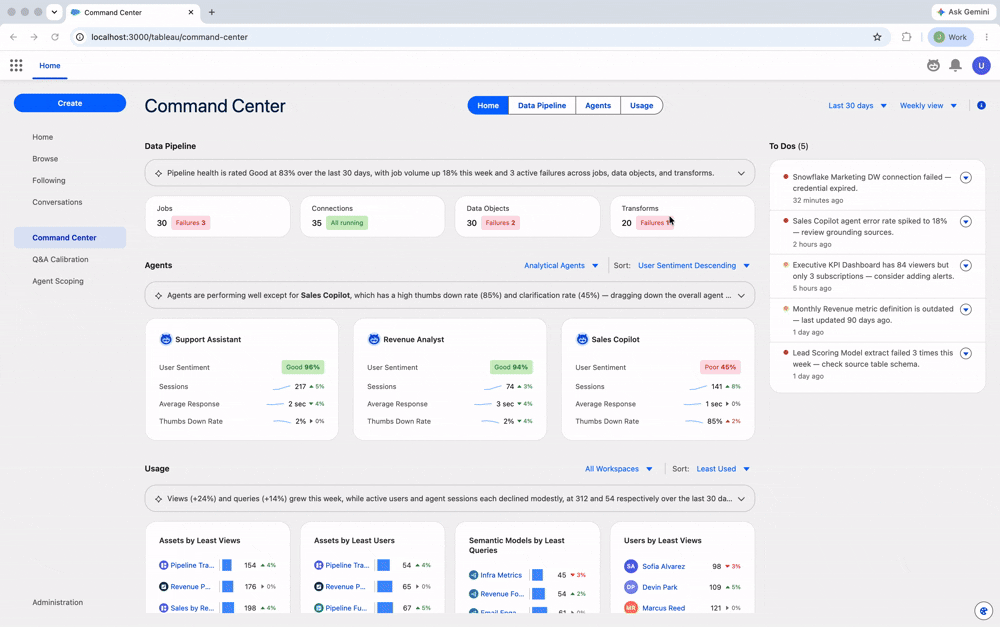Screen dimensions: 1000x627
Task: Open the agent astro icon in header
Action: click(x=933, y=65)
